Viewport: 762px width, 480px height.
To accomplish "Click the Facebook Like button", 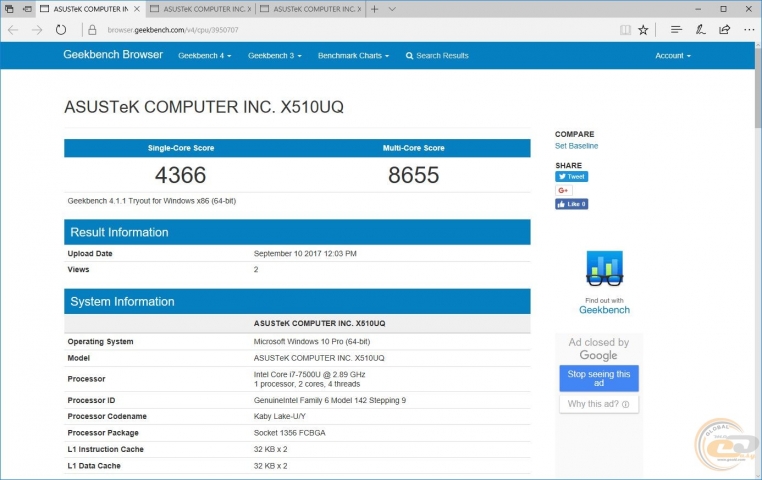I will click(x=572, y=204).
